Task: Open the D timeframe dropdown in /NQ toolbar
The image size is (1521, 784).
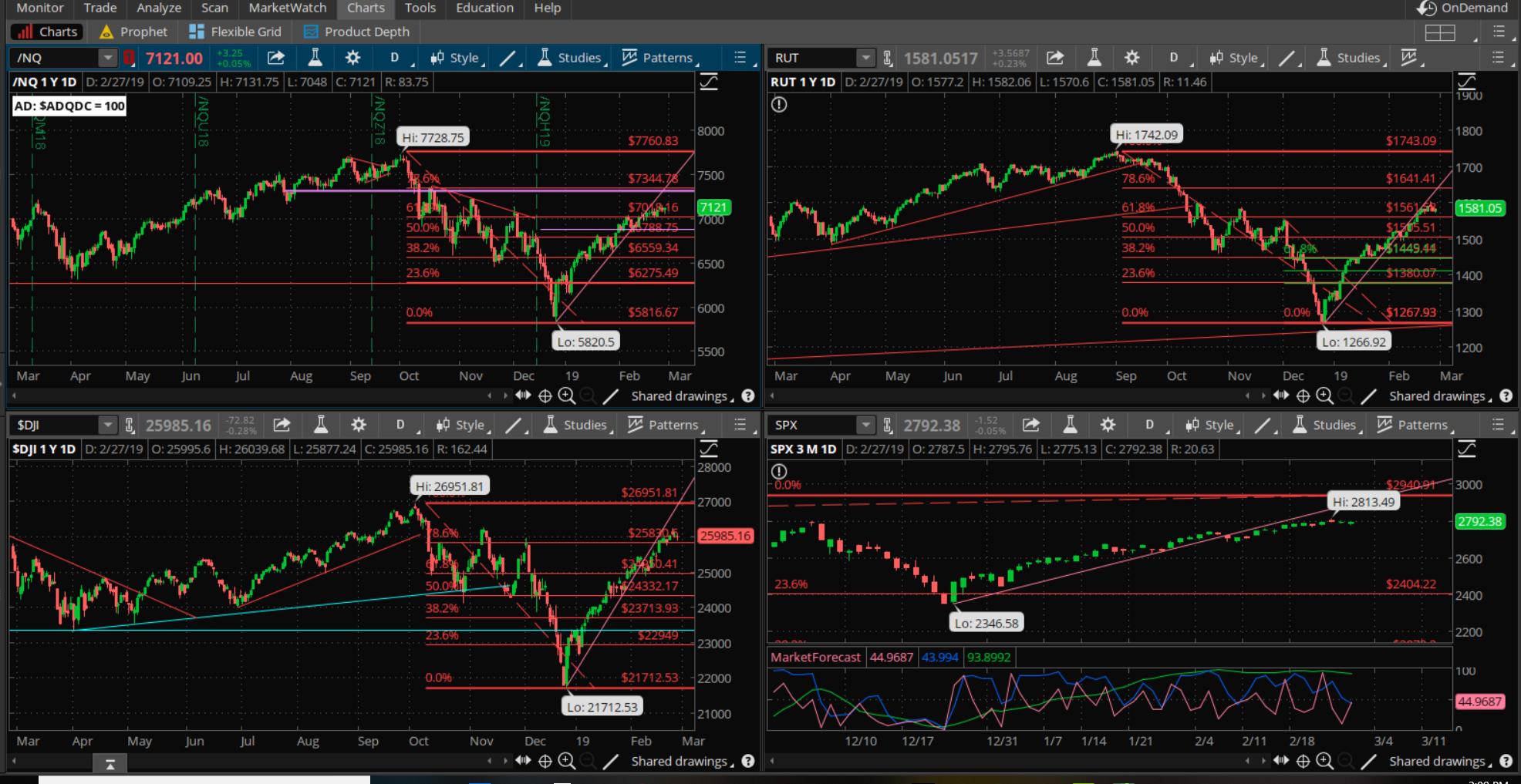Action: pos(396,58)
